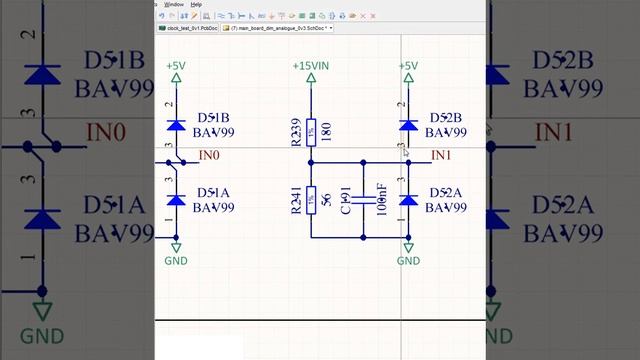Select the last red cross toolbar icon
Image resolution: width=640 pixels, height=360 pixels.
coord(373,16)
